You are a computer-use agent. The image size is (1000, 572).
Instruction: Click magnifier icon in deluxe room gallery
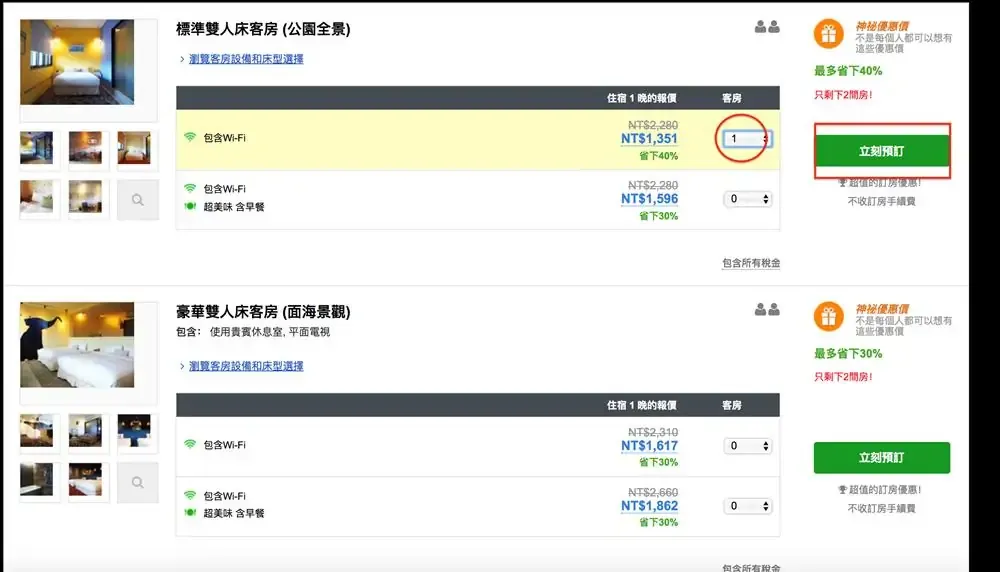coord(137,482)
